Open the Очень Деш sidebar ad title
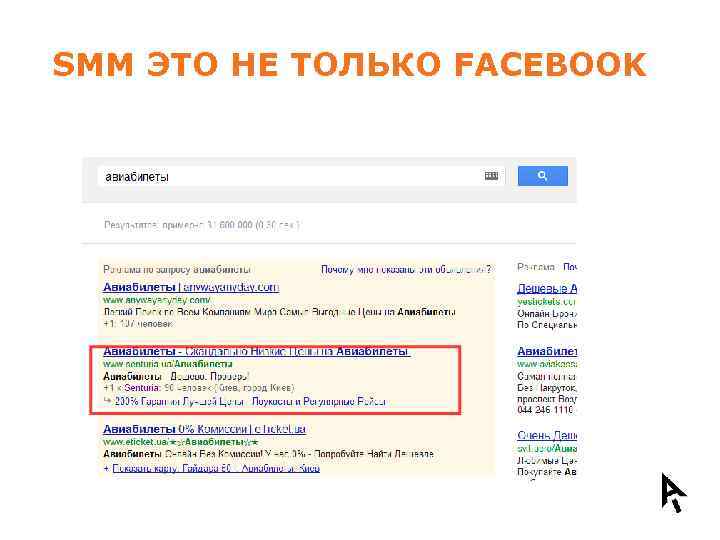This screenshot has height=540, width=720. pyautogui.click(x=547, y=435)
